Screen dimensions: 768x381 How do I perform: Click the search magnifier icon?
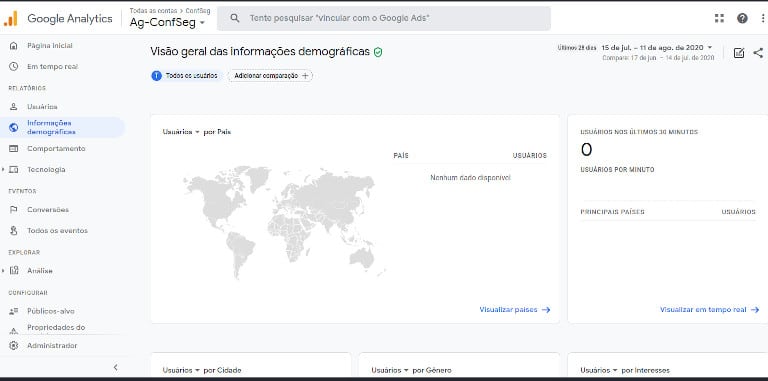(235, 18)
